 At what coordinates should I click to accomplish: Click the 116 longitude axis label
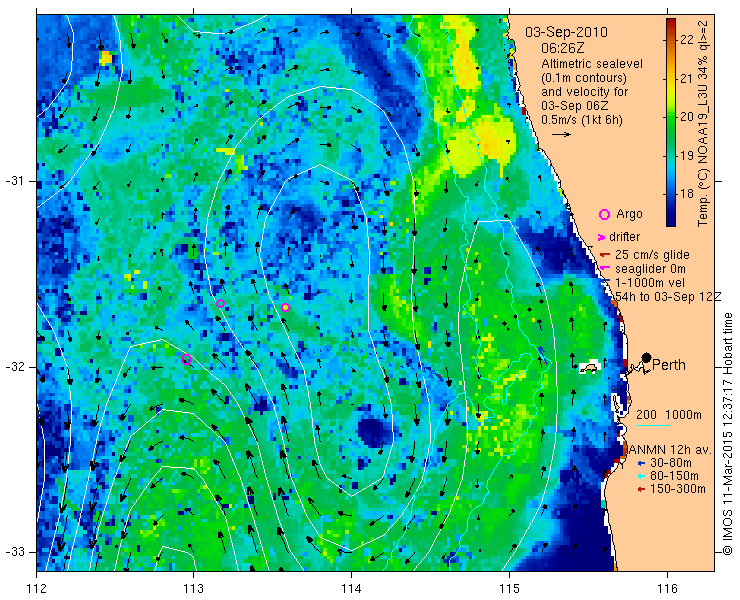667,588
